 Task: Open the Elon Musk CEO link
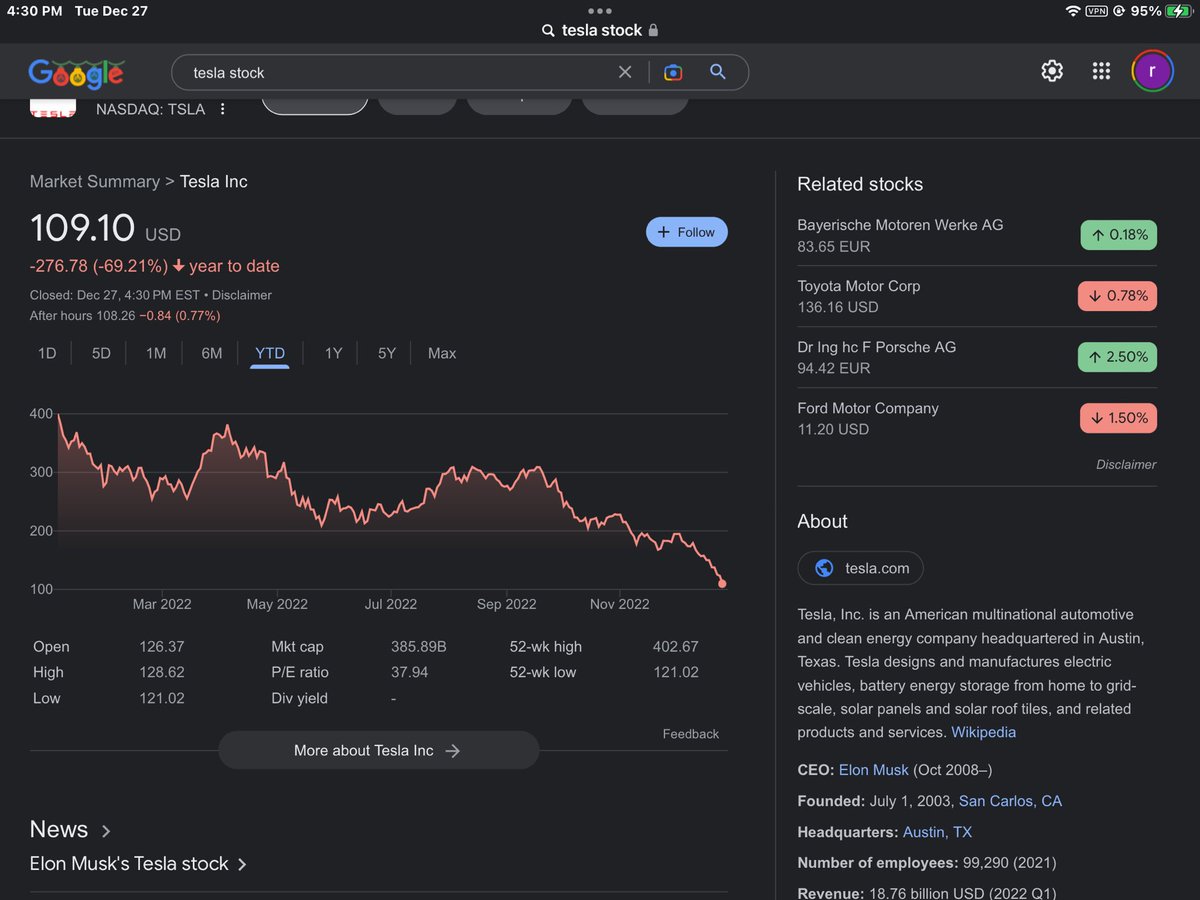(874, 770)
